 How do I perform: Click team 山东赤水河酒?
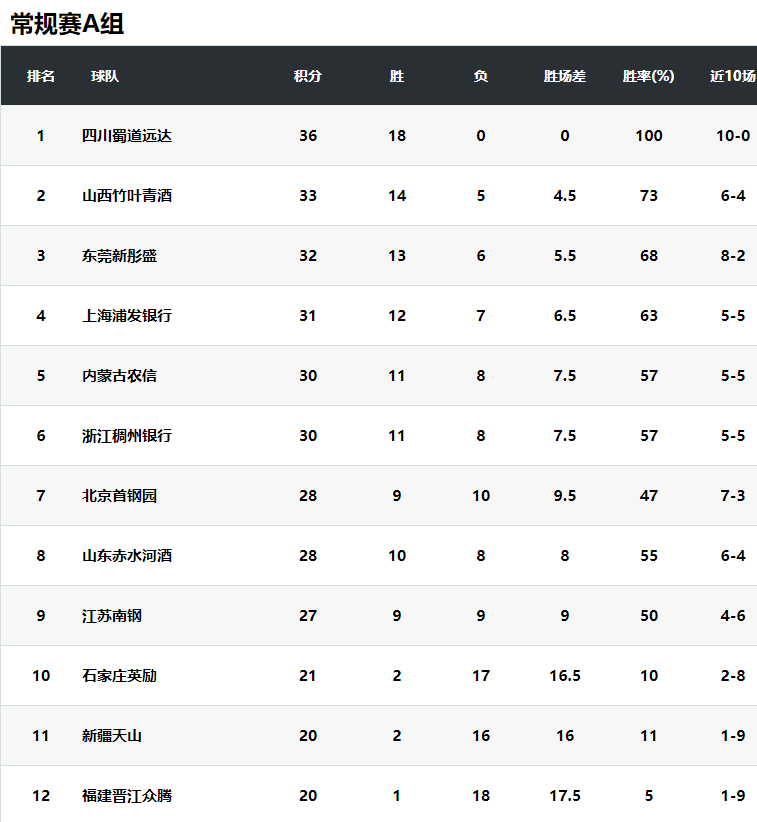click(127, 556)
